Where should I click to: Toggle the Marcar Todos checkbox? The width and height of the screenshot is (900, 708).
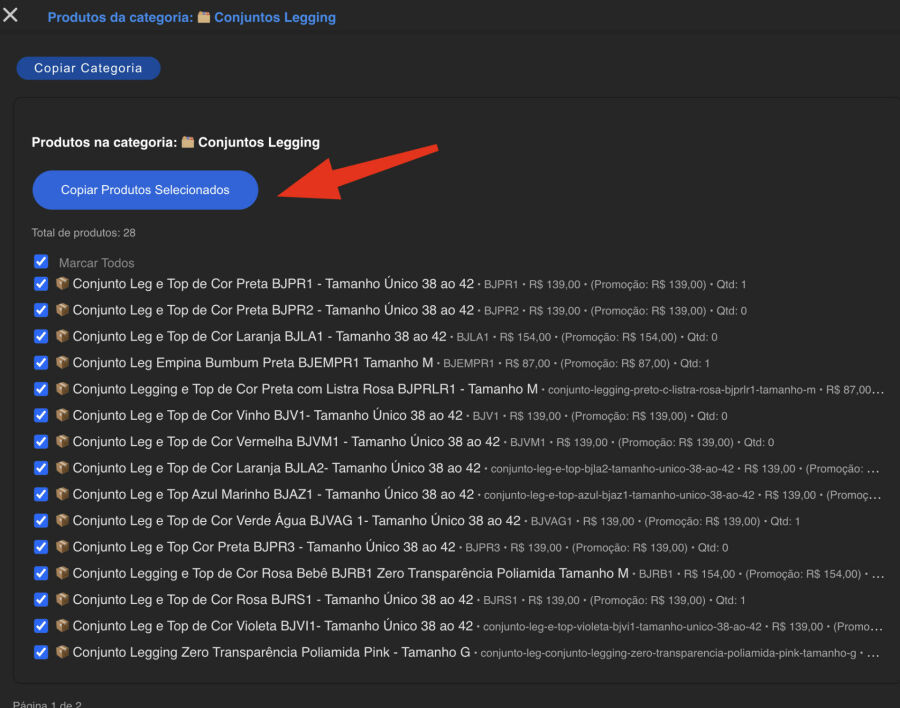41,262
